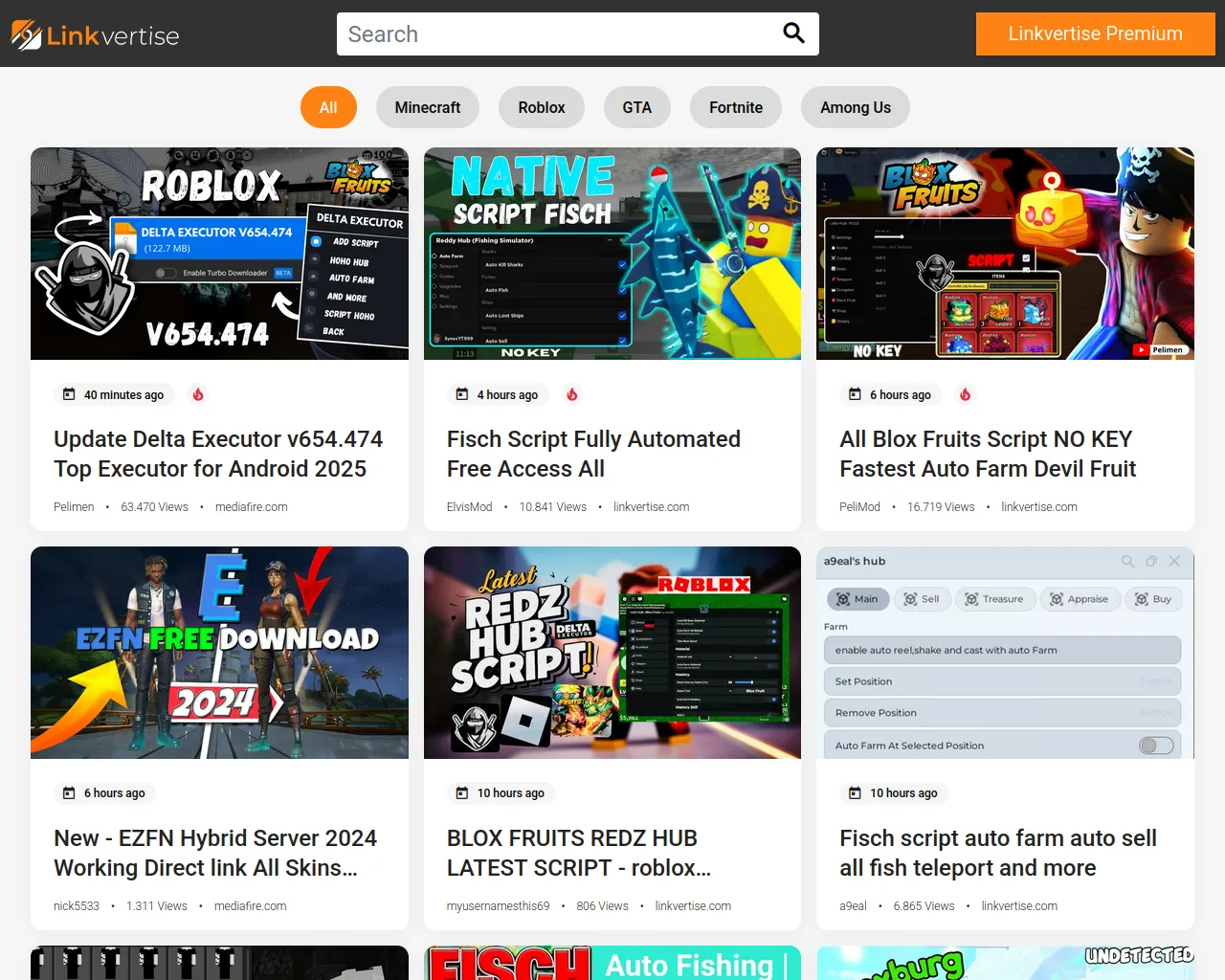Image resolution: width=1225 pixels, height=980 pixels.
Task: Open the Delta Executor V654.474 thumbnail
Action: click(x=219, y=254)
